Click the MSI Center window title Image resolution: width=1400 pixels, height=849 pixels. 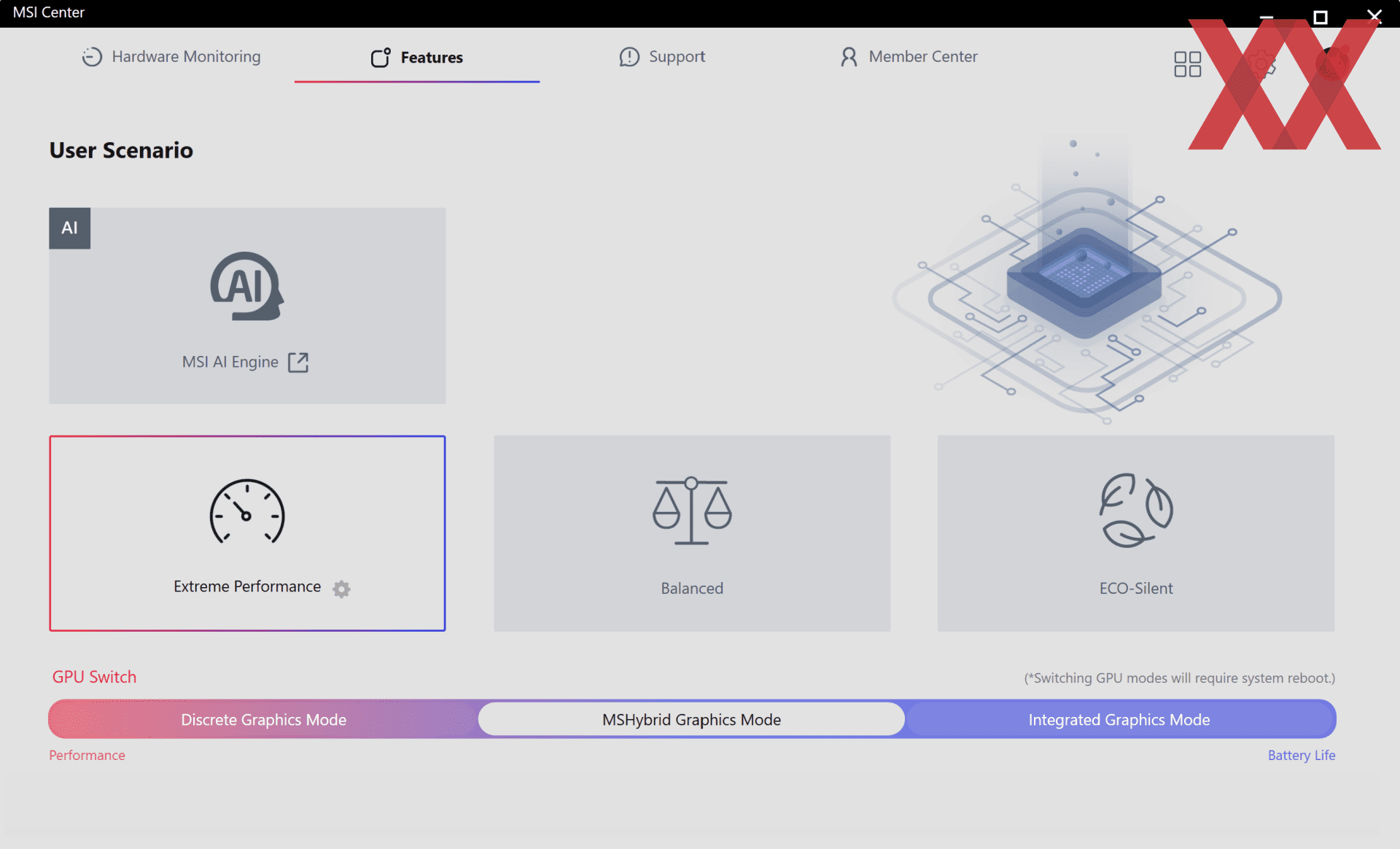click(49, 12)
